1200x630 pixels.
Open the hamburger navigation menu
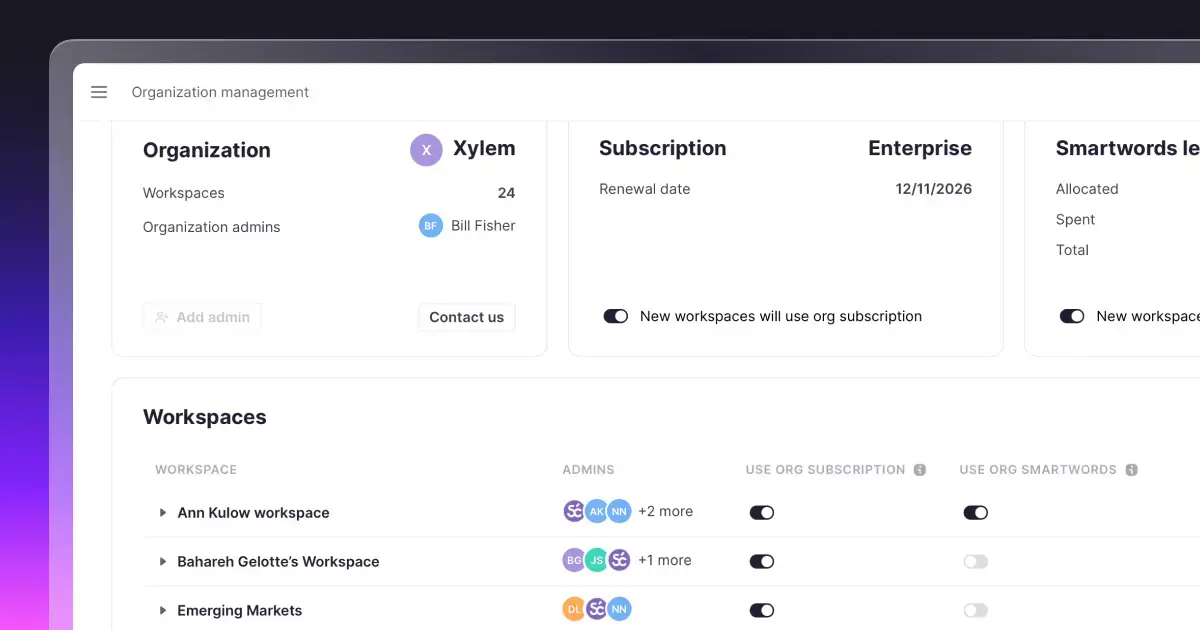pos(99,92)
